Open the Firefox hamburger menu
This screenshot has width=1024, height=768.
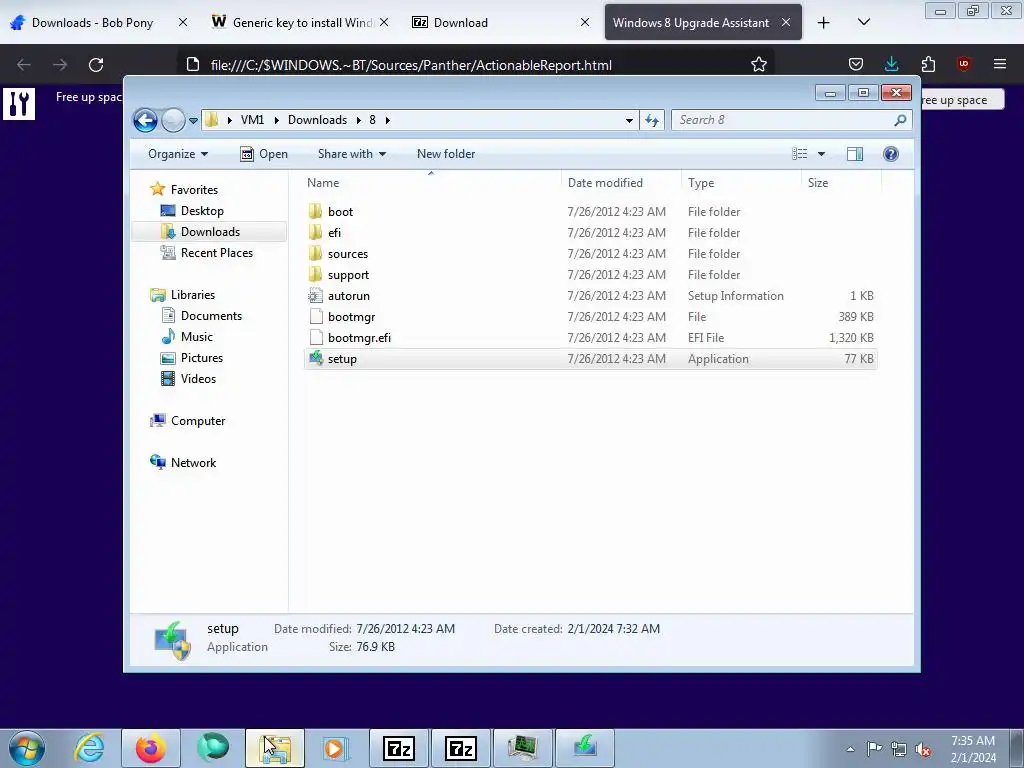(x=1000, y=64)
